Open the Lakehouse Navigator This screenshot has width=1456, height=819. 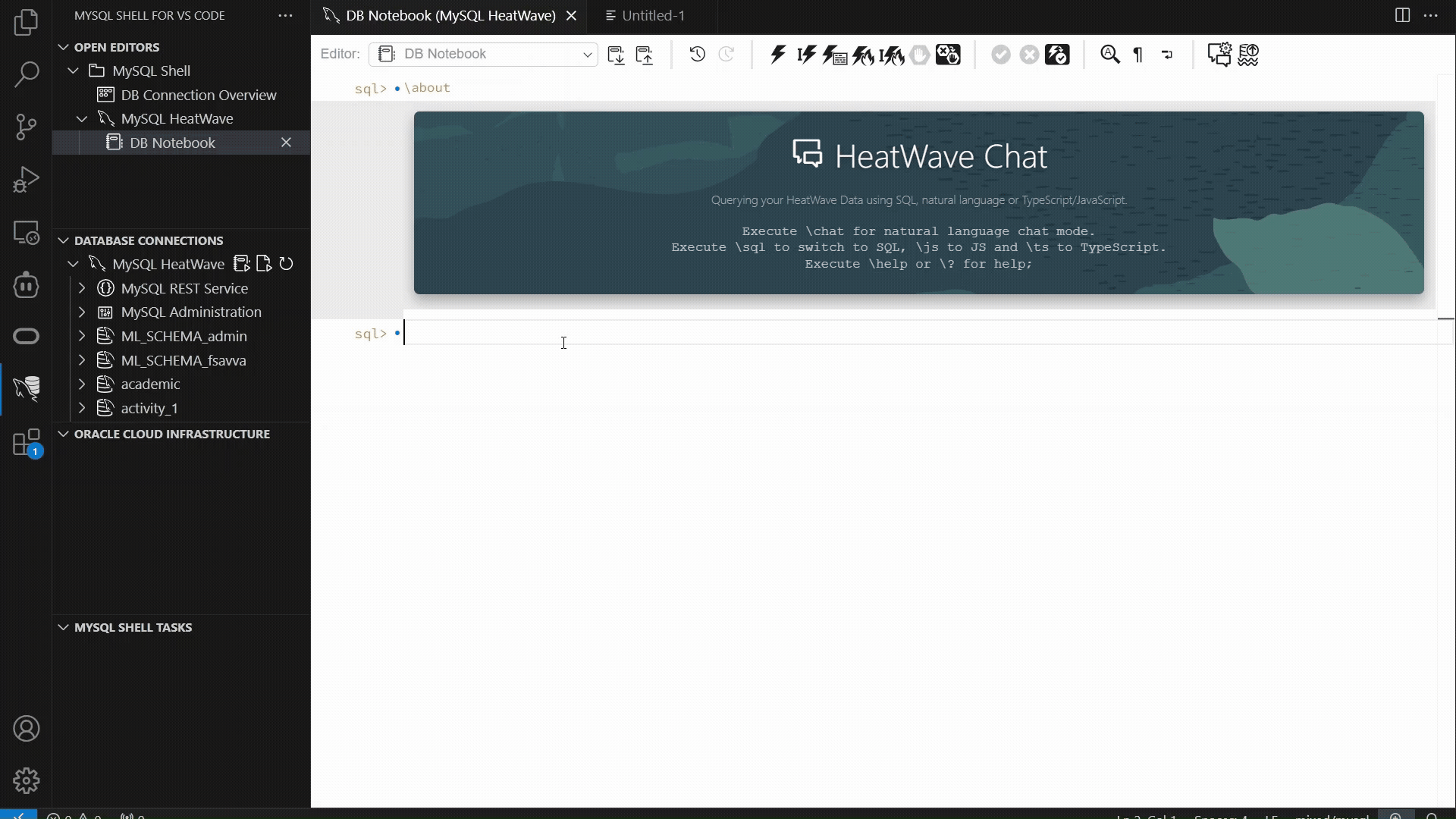point(1248,55)
